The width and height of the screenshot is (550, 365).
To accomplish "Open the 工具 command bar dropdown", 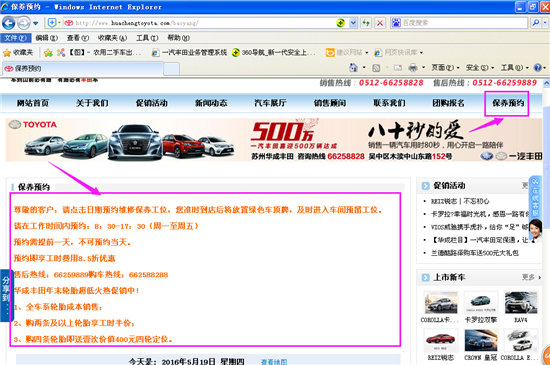I will point(514,68).
